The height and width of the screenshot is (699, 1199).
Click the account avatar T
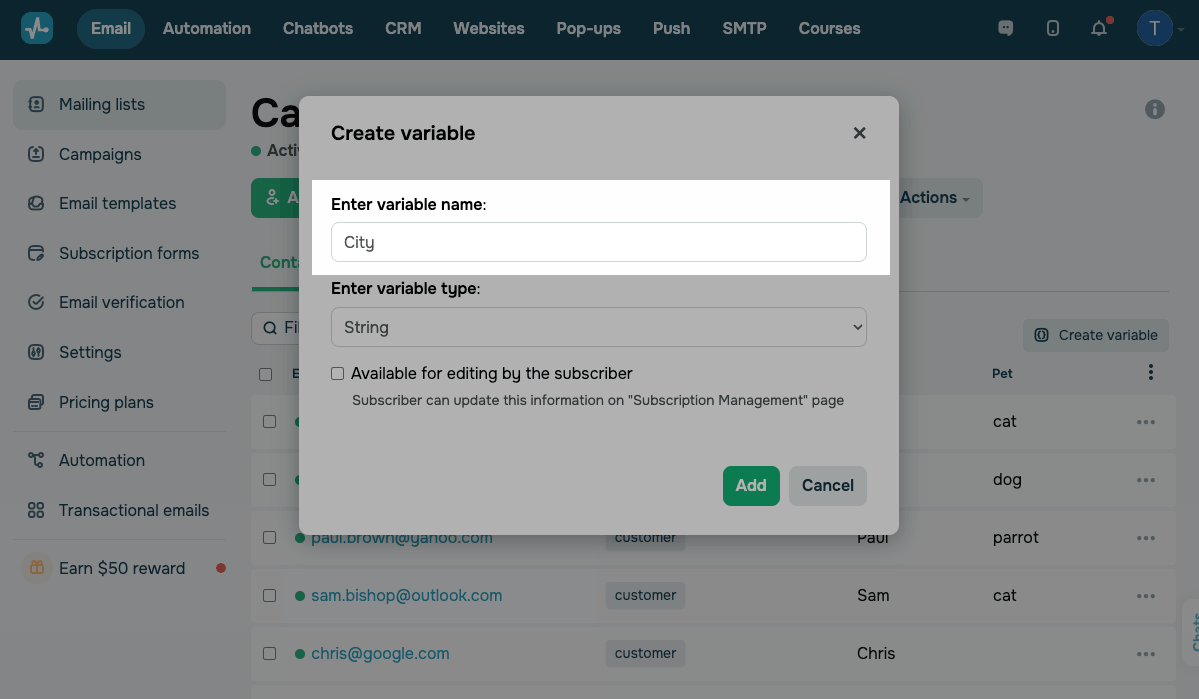1154,28
